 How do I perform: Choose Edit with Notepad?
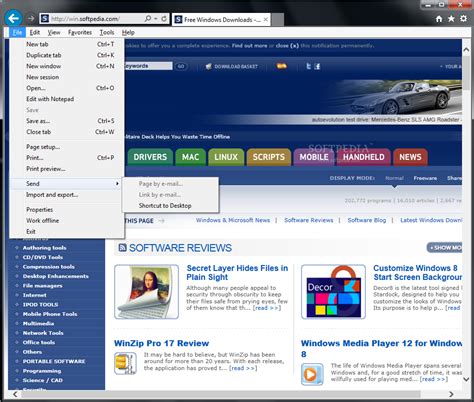[x=67, y=99]
